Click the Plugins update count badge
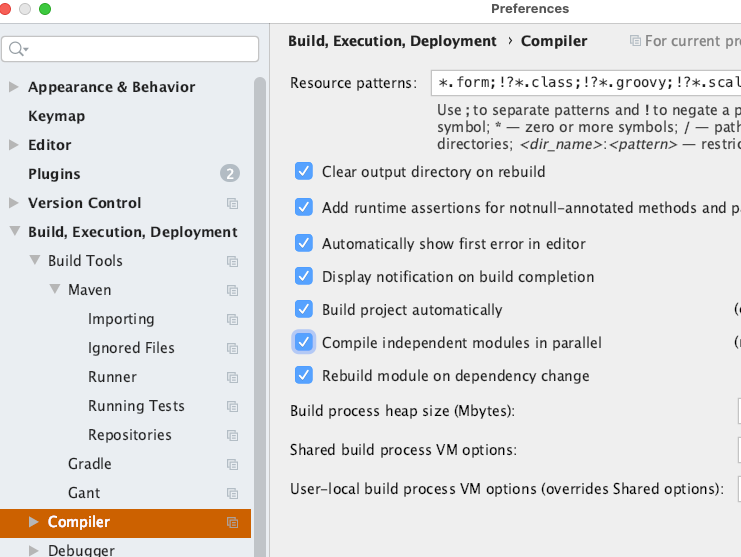This screenshot has width=741, height=557. (x=230, y=173)
